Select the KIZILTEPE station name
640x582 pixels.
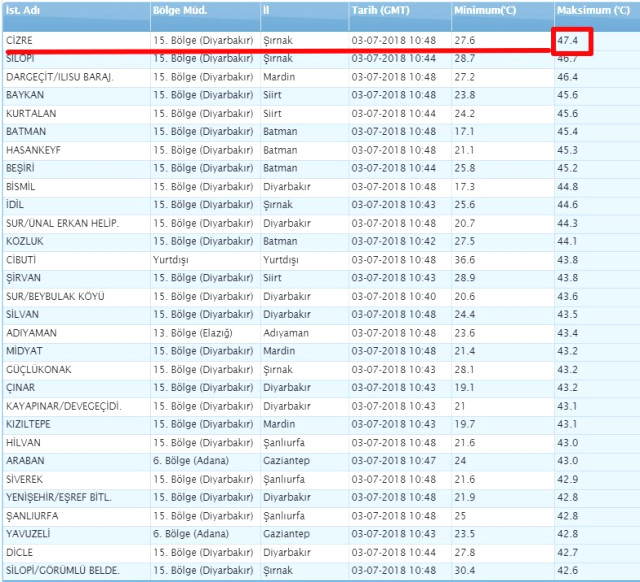click(31, 424)
